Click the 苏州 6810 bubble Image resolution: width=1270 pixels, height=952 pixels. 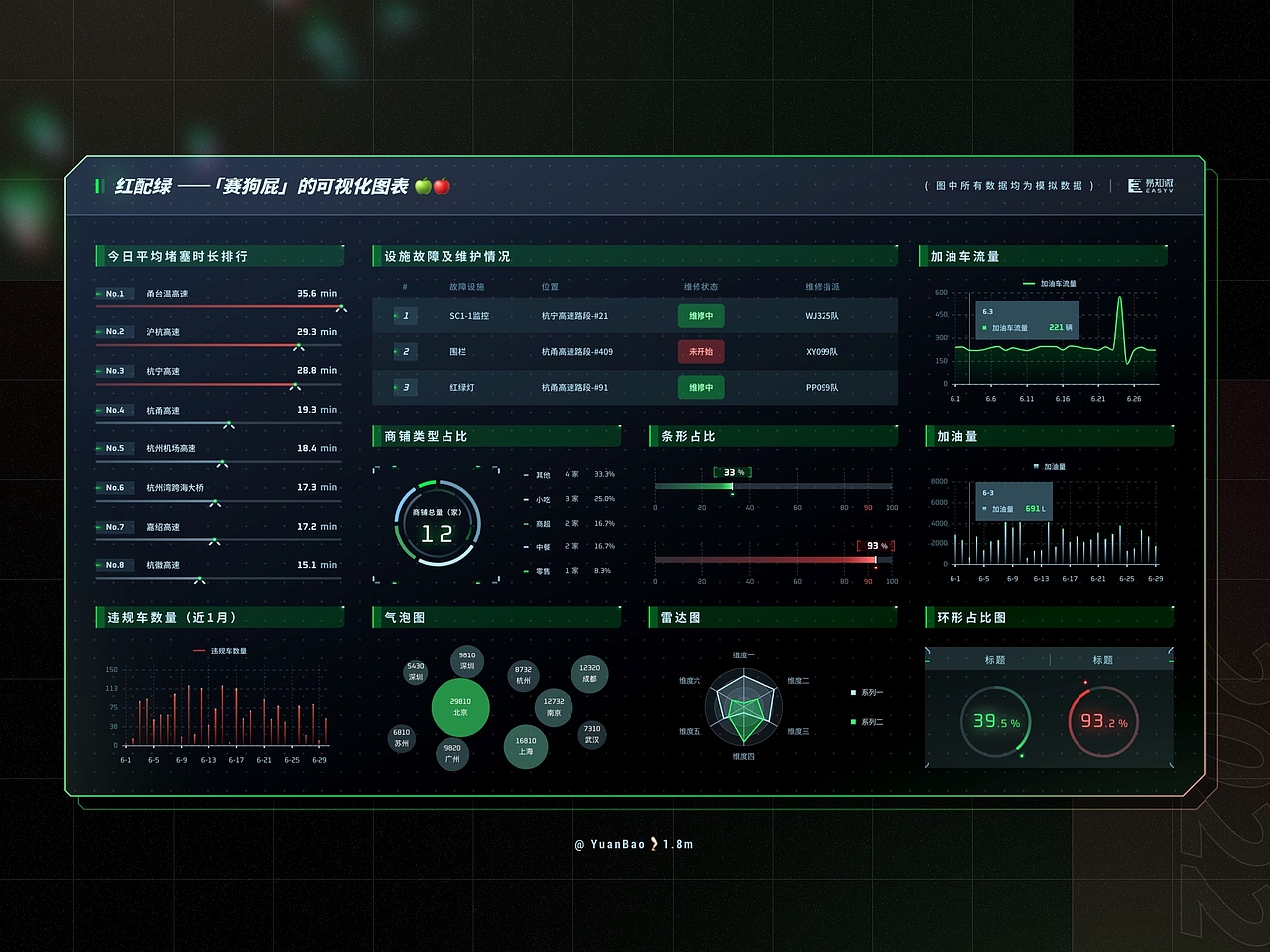coord(401,738)
